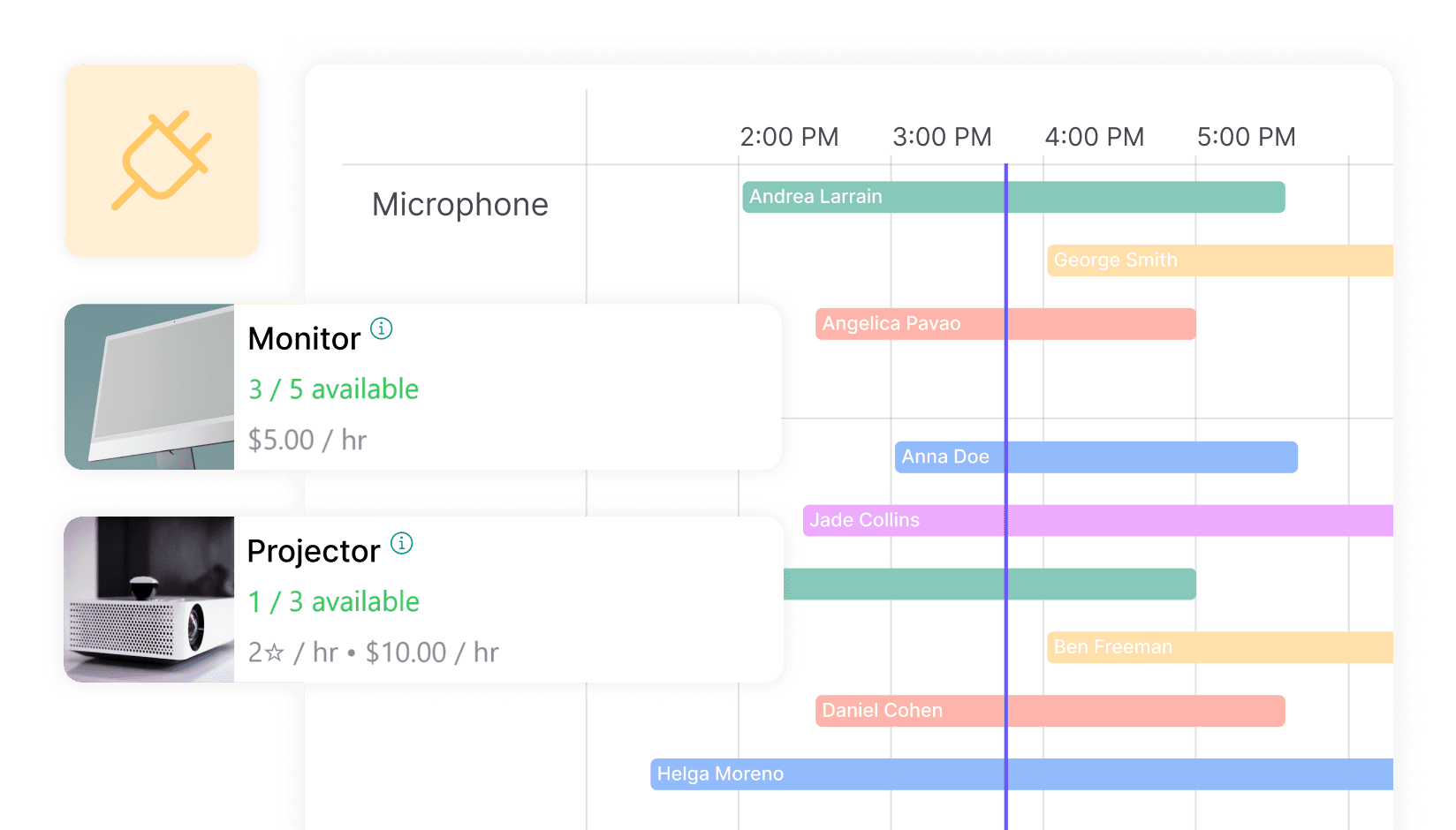Open the Projector thumbnail image

[149, 600]
